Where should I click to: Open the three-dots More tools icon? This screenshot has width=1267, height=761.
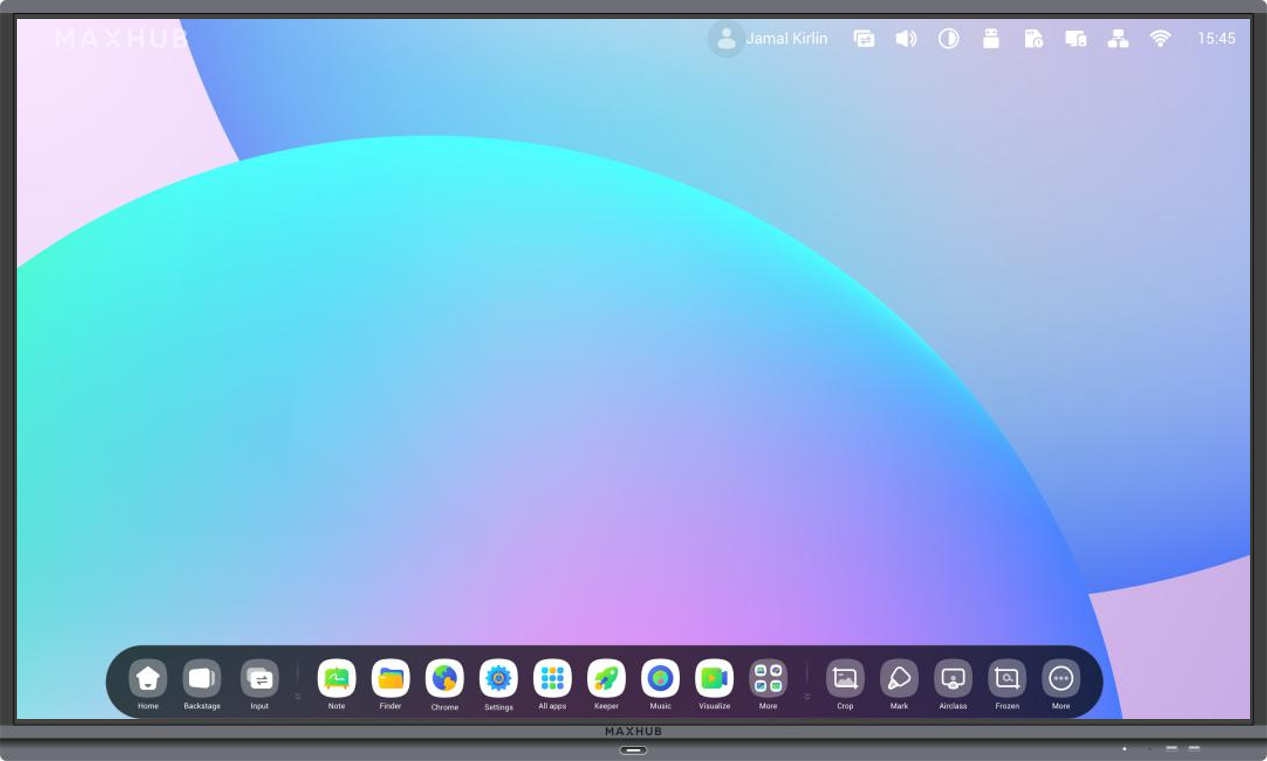pyautogui.click(x=1061, y=678)
